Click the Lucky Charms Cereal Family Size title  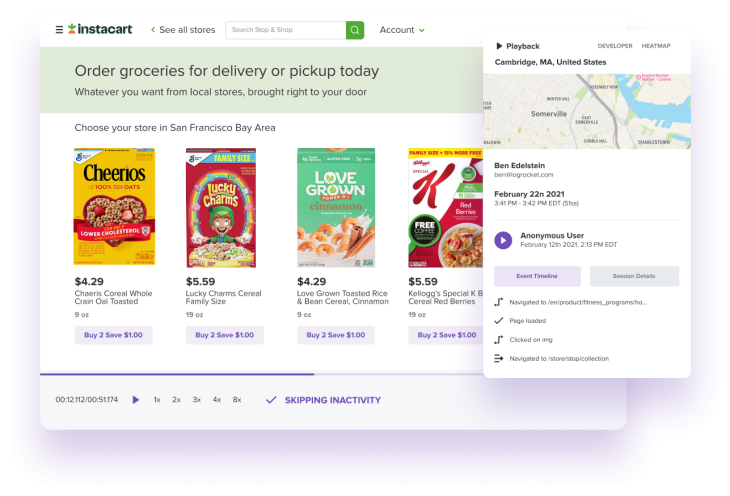coord(223,297)
